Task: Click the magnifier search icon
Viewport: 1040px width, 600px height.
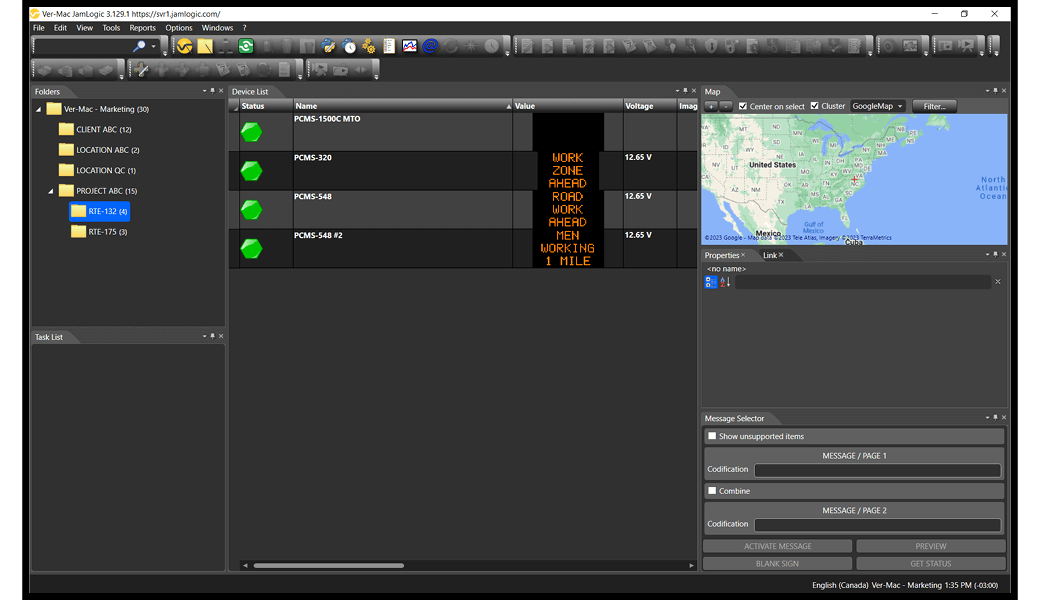Action: [x=139, y=46]
